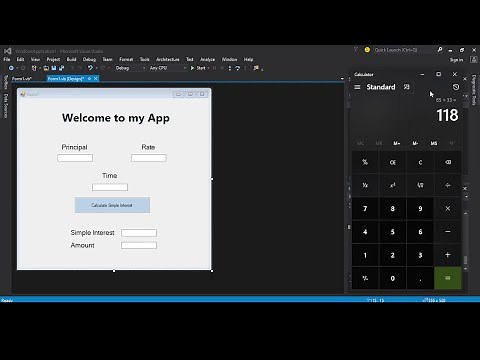Click the Calculator minus key
The image size is (480, 360).
(448, 231)
